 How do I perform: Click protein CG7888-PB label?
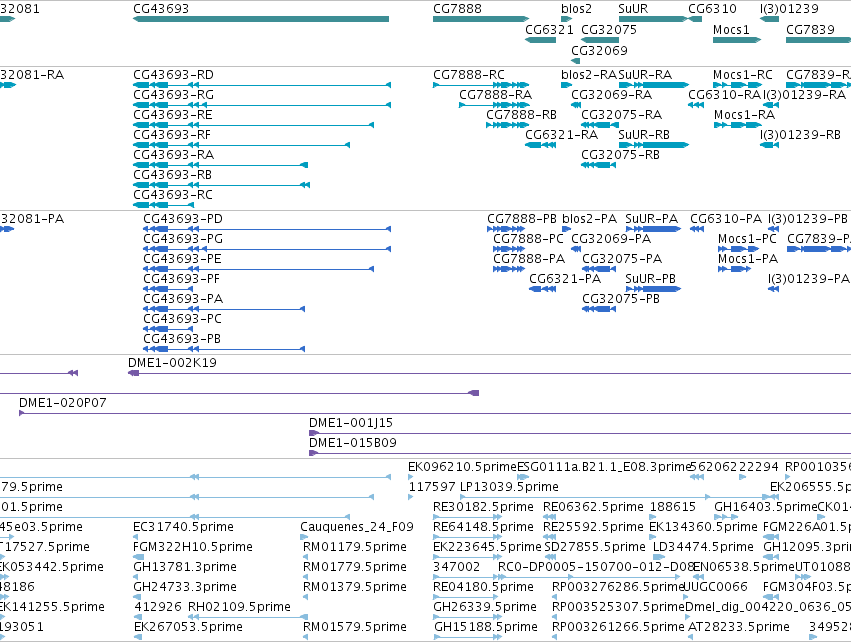click(x=522, y=219)
